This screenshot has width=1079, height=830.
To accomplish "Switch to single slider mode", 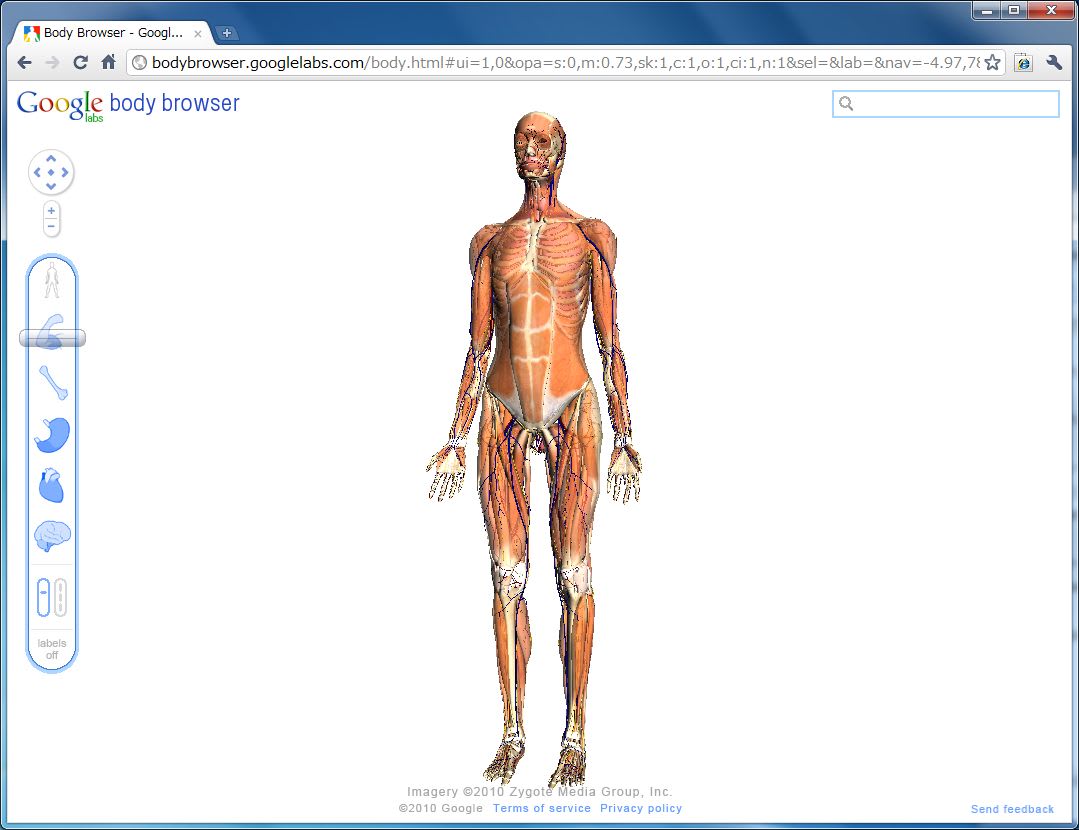I will 43,598.
